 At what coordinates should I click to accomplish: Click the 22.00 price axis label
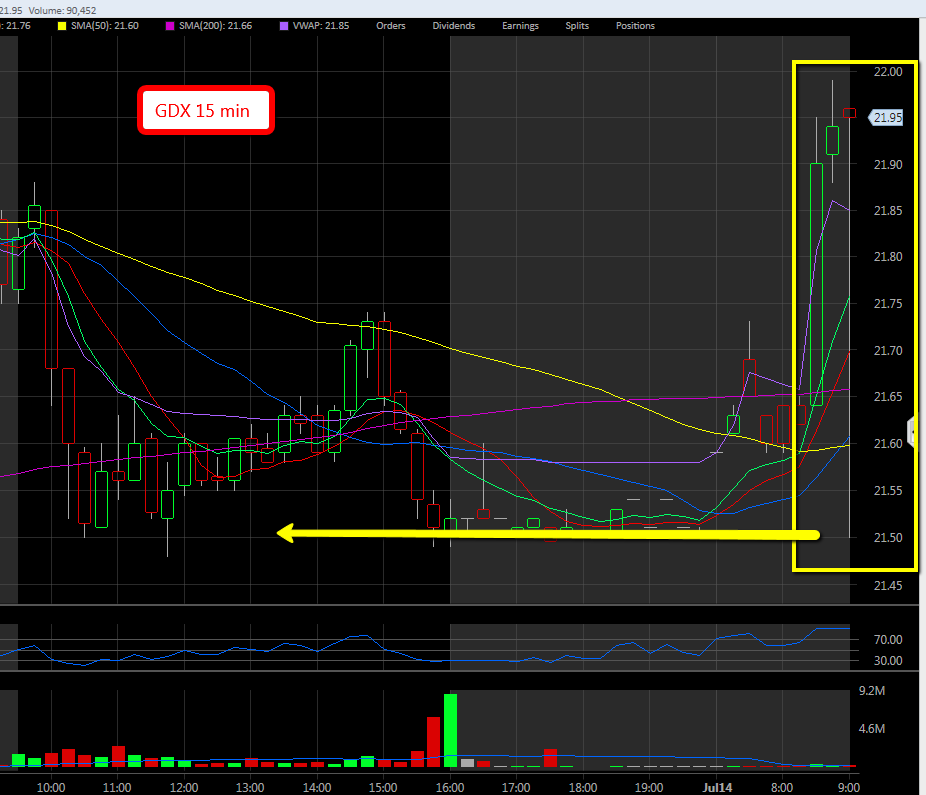pyautogui.click(x=888, y=72)
